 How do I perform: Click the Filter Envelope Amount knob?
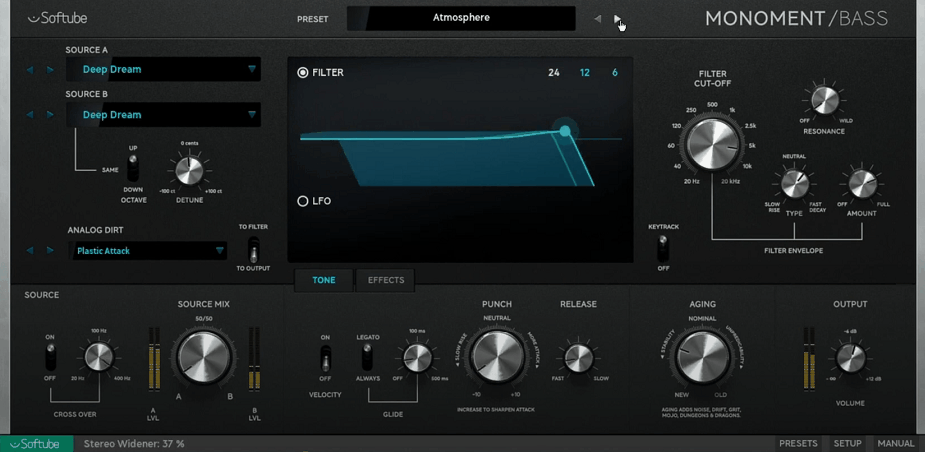(862, 184)
